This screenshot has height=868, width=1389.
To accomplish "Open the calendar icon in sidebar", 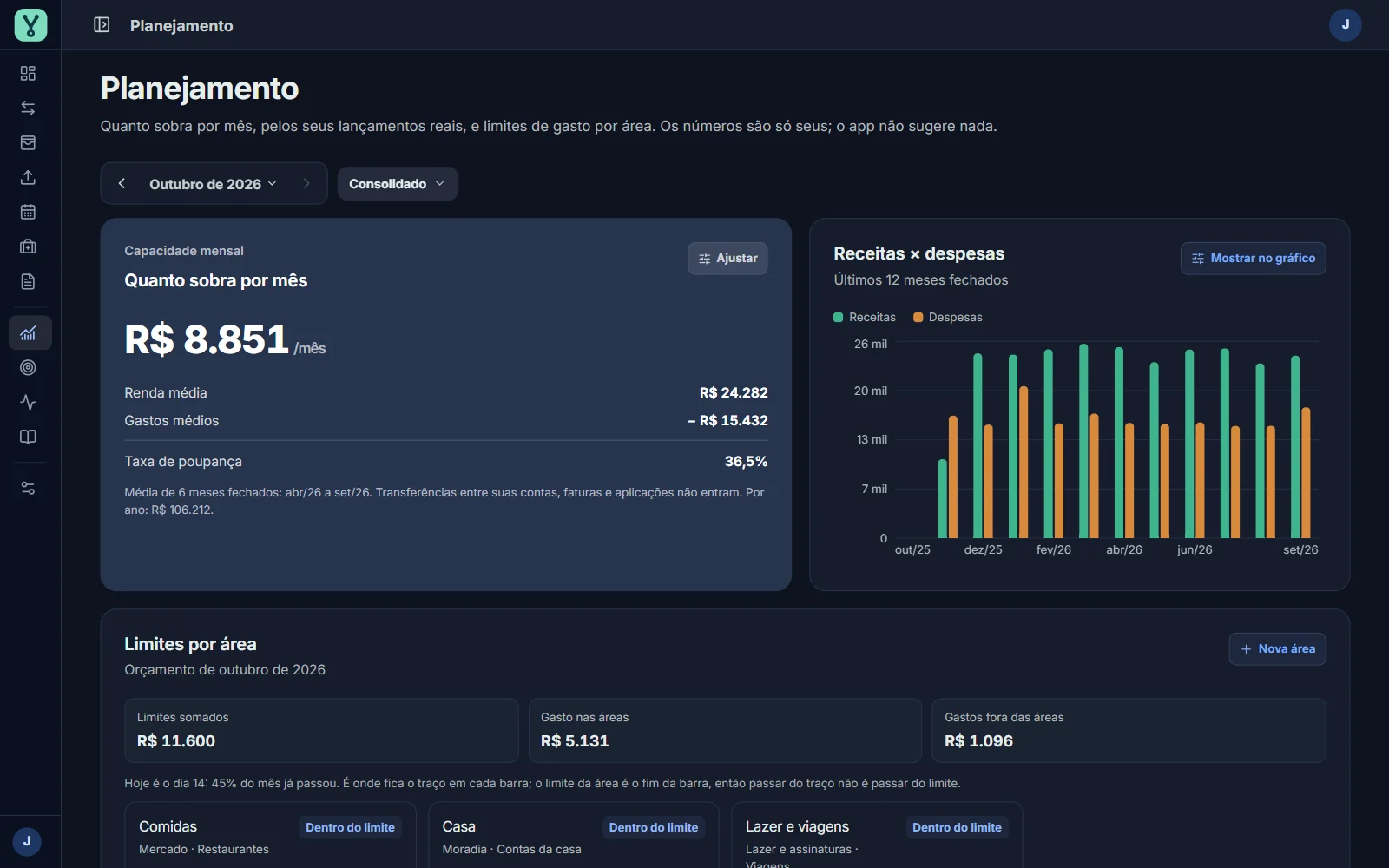I will point(28,212).
